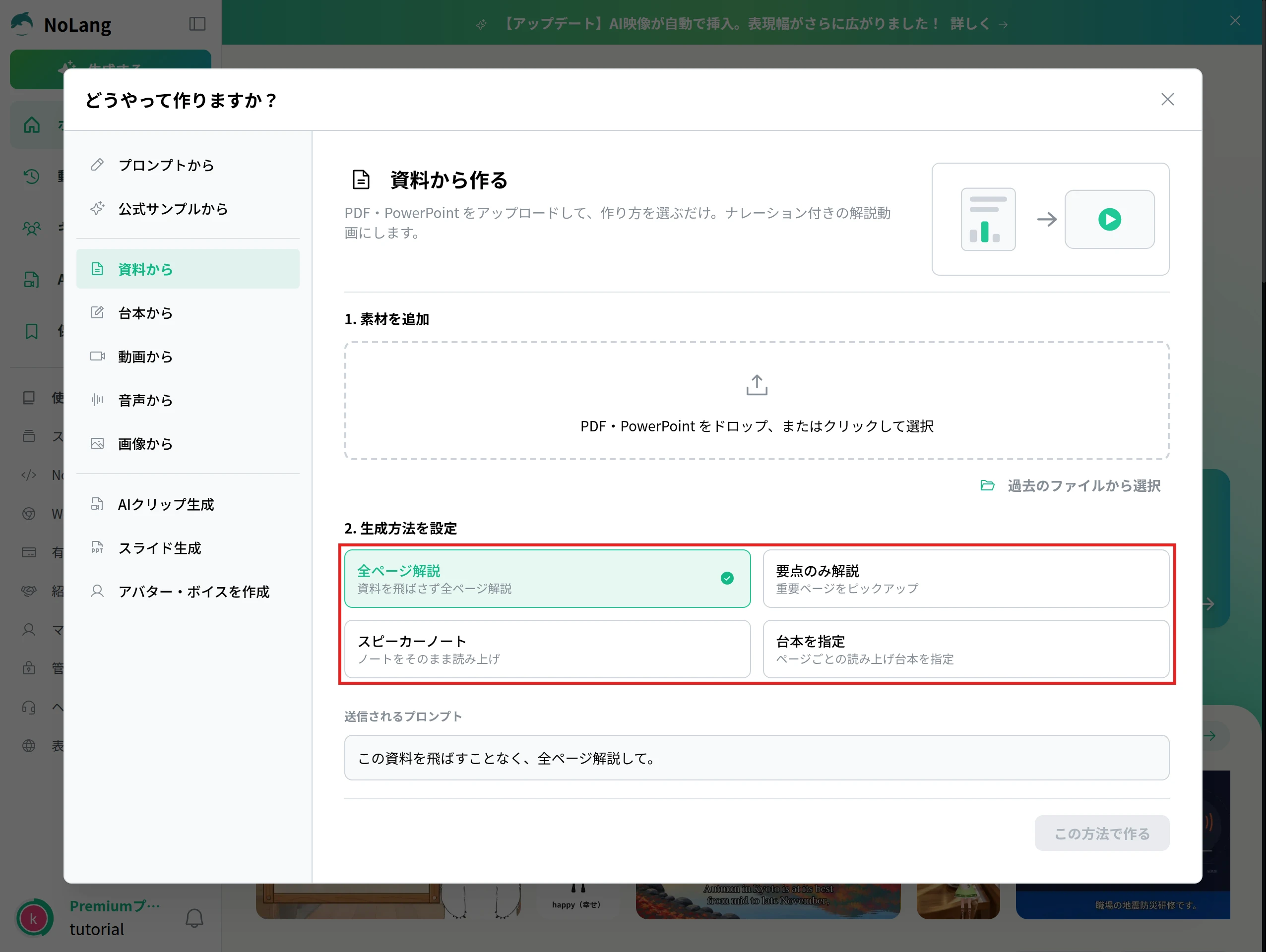Click the document icon beside 資料から
Image resolution: width=1270 pixels, height=952 pixels.
coord(98,269)
